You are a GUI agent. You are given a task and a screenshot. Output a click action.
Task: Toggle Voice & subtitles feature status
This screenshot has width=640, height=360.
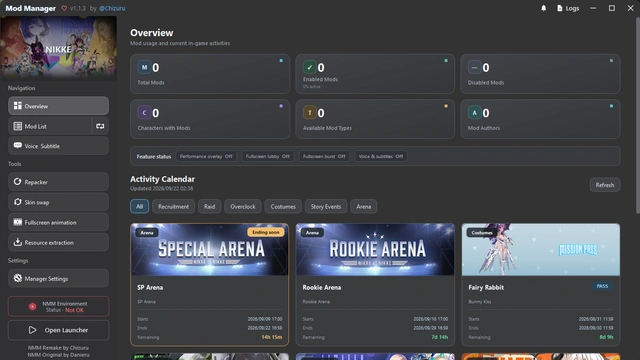380,156
